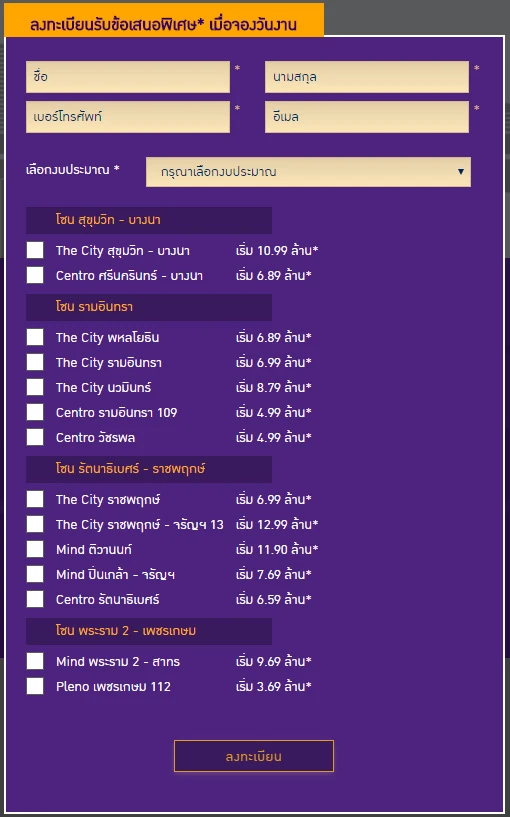Focus the นามสกุล last name field
Image resolution: width=510 pixels, height=817 pixels.
pos(367,77)
